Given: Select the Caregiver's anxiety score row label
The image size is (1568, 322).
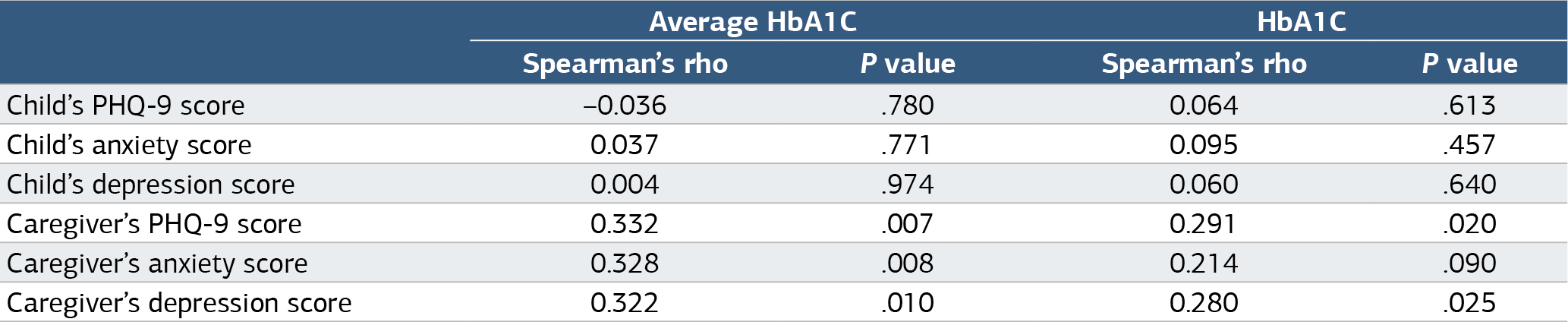Looking at the screenshot, I should click(157, 263).
